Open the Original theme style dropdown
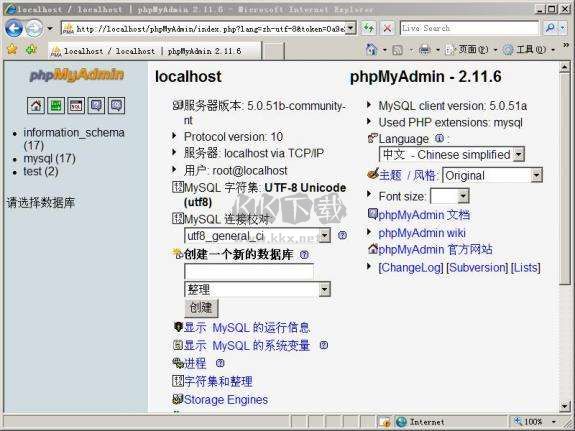 (492, 175)
